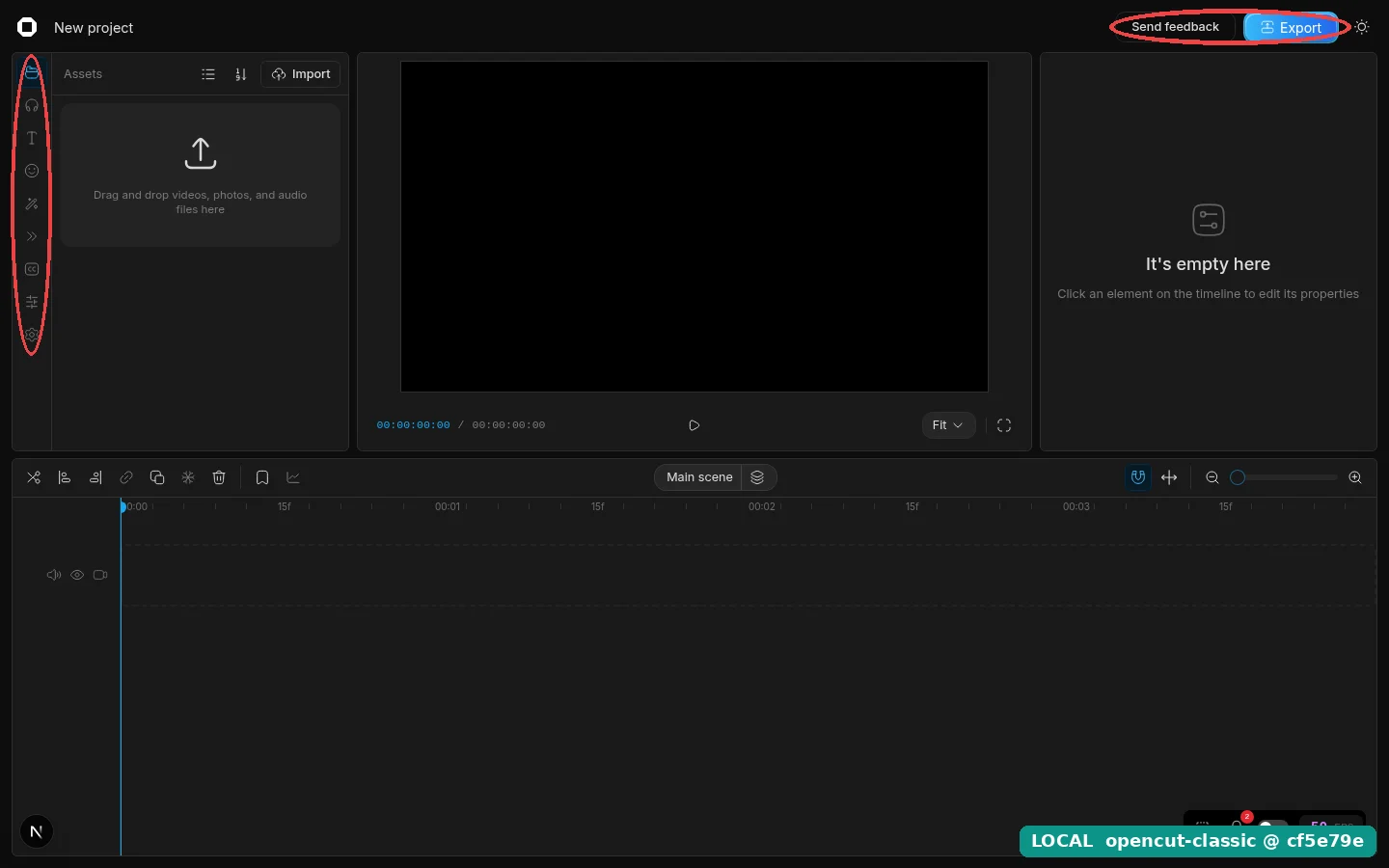Viewport: 1389px width, 868px height.
Task: Play the preview video
Action: 694,425
